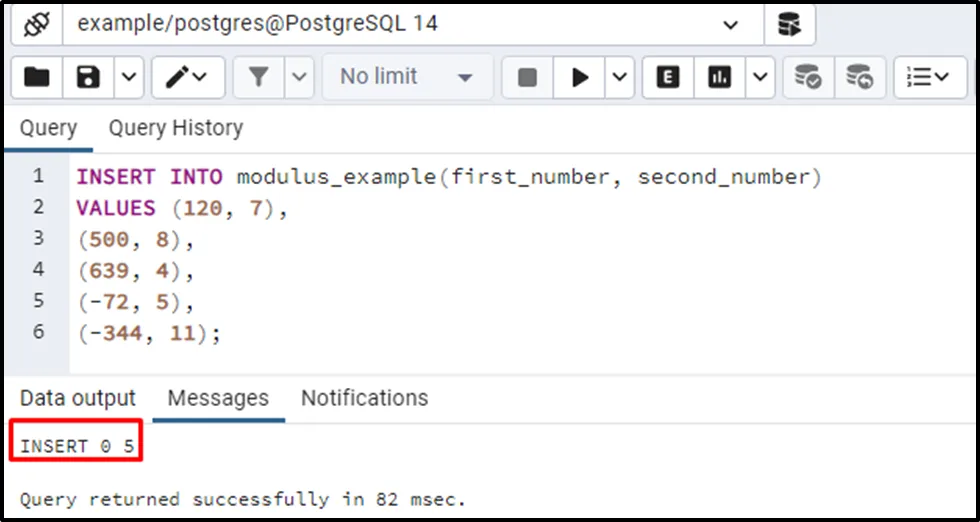
Task: Commit the transaction
Action: (x=807, y=77)
